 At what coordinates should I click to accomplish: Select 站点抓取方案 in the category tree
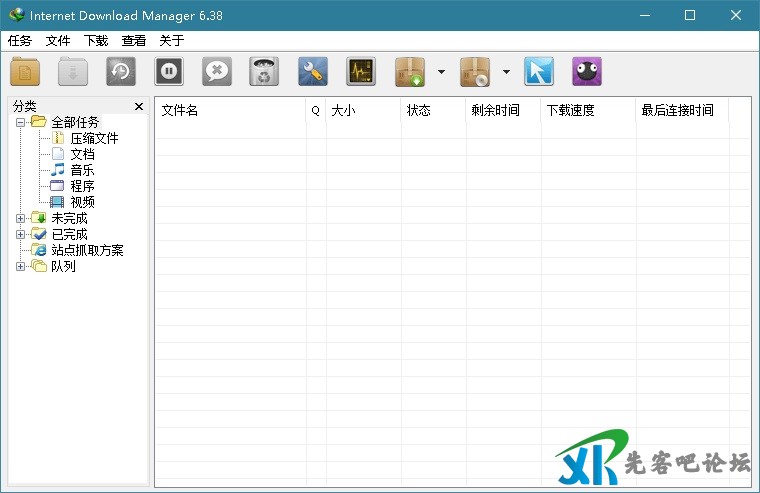tap(87, 250)
